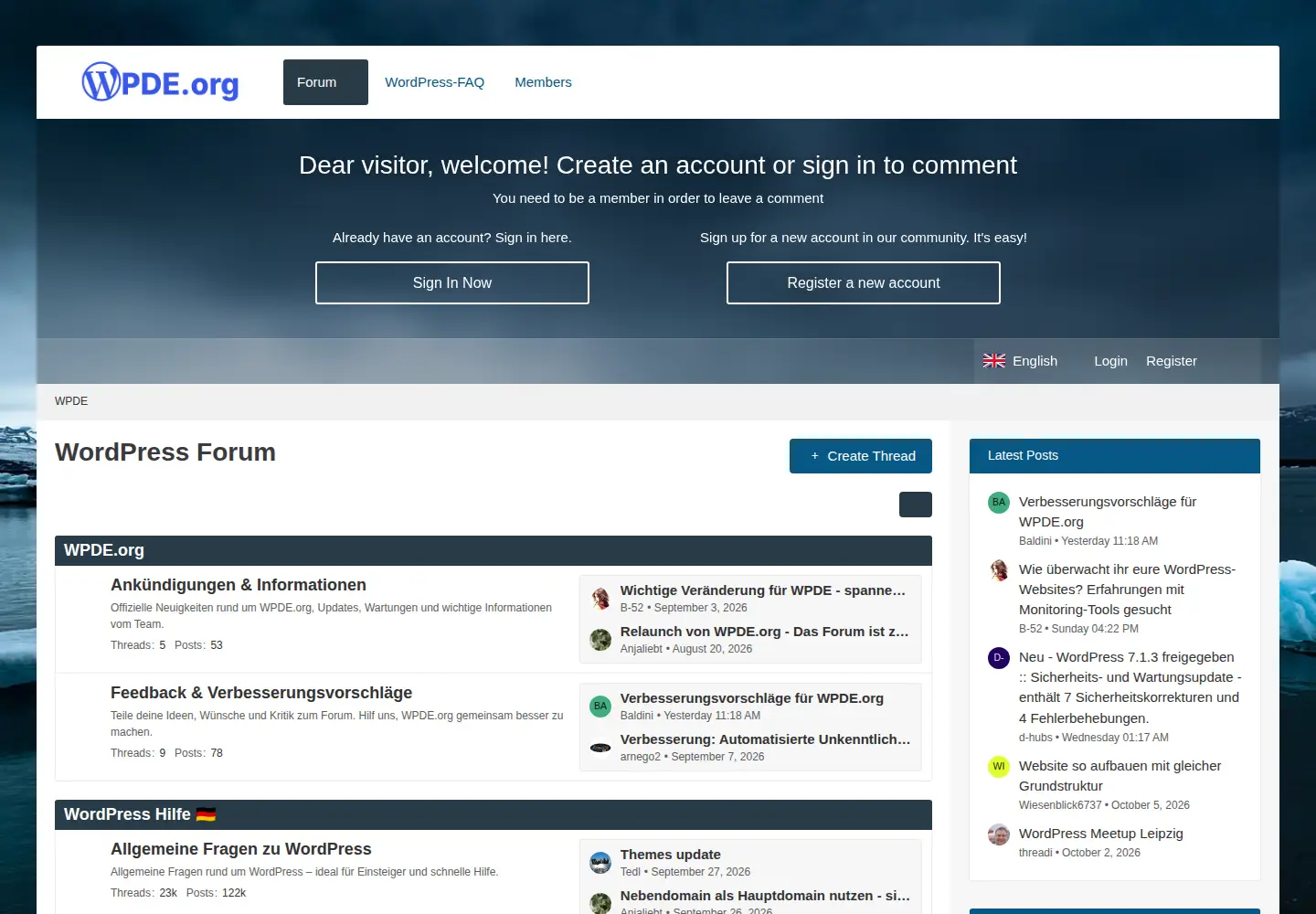
Task: Open Baldini's BA avatar in Latest Posts
Action: coord(999,502)
